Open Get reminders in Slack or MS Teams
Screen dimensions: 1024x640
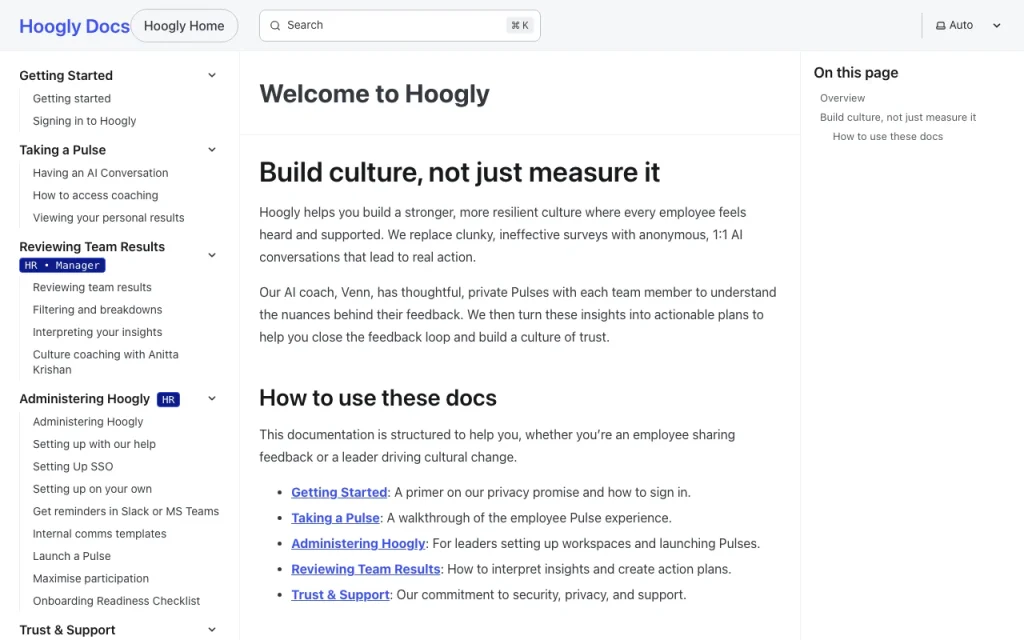pos(126,511)
